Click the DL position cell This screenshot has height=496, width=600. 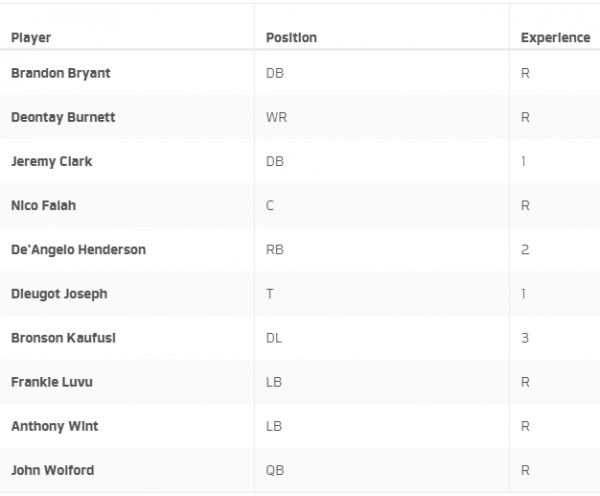(x=274, y=338)
